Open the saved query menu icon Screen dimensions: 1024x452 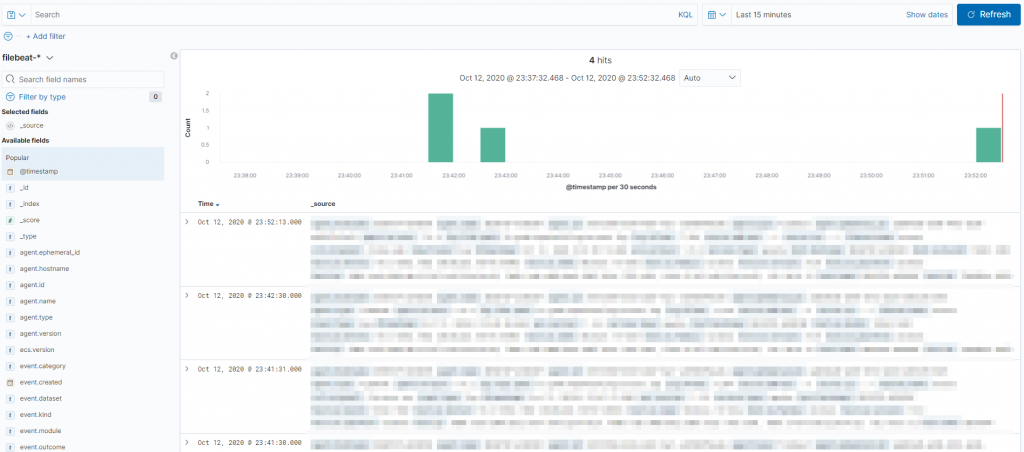pyautogui.click(x=16, y=14)
